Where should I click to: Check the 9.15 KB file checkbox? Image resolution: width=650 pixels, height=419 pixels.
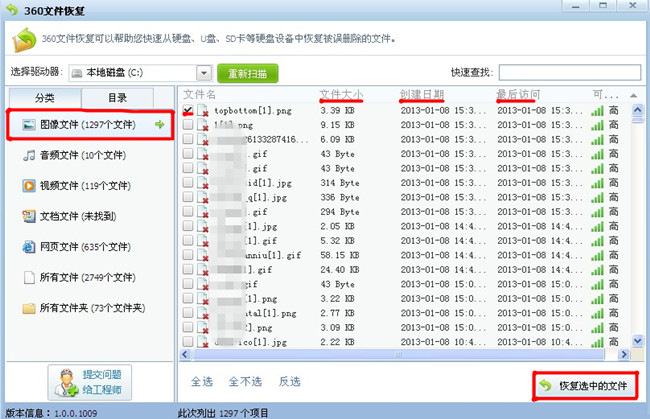pyautogui.click(x=188, y=124)
